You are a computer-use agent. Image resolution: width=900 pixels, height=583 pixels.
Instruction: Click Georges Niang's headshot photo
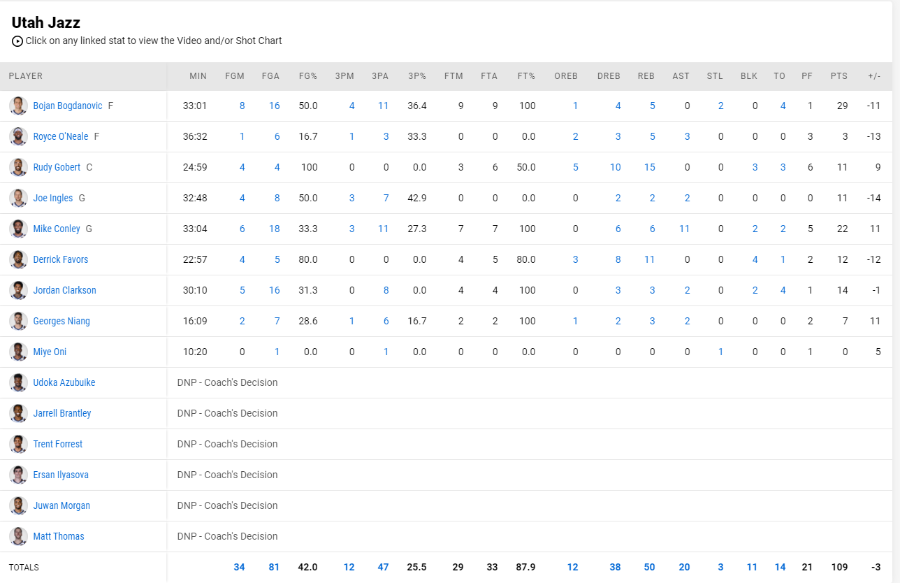tap(18, 321)
